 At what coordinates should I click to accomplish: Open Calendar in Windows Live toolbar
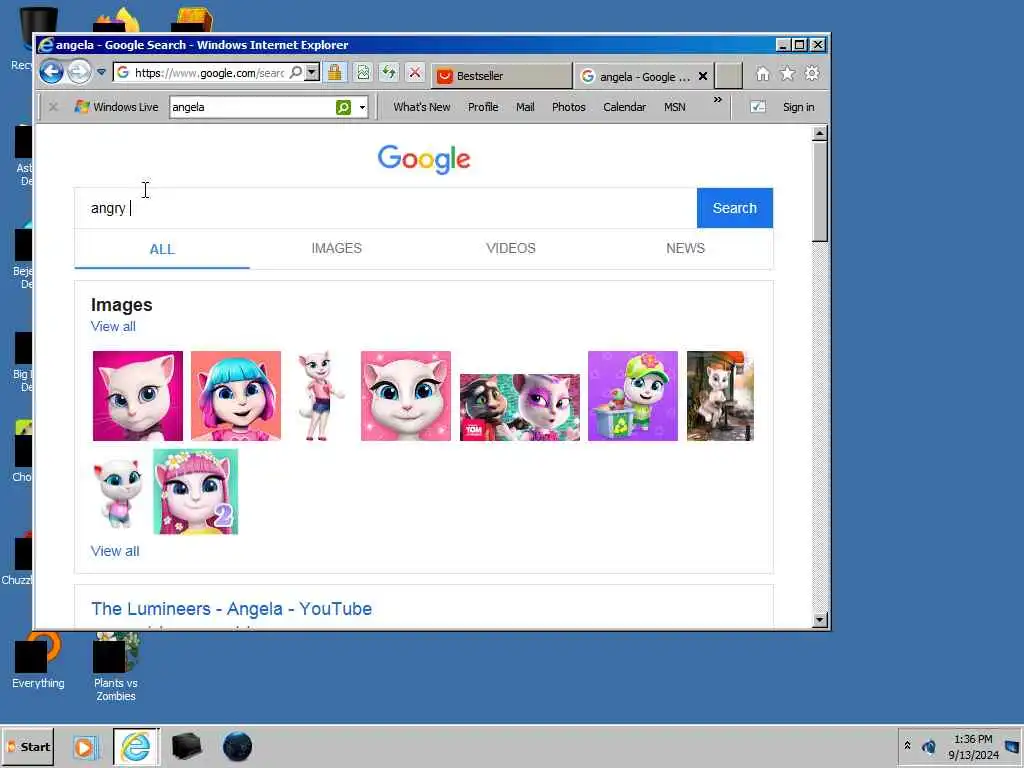click(624, 107)
